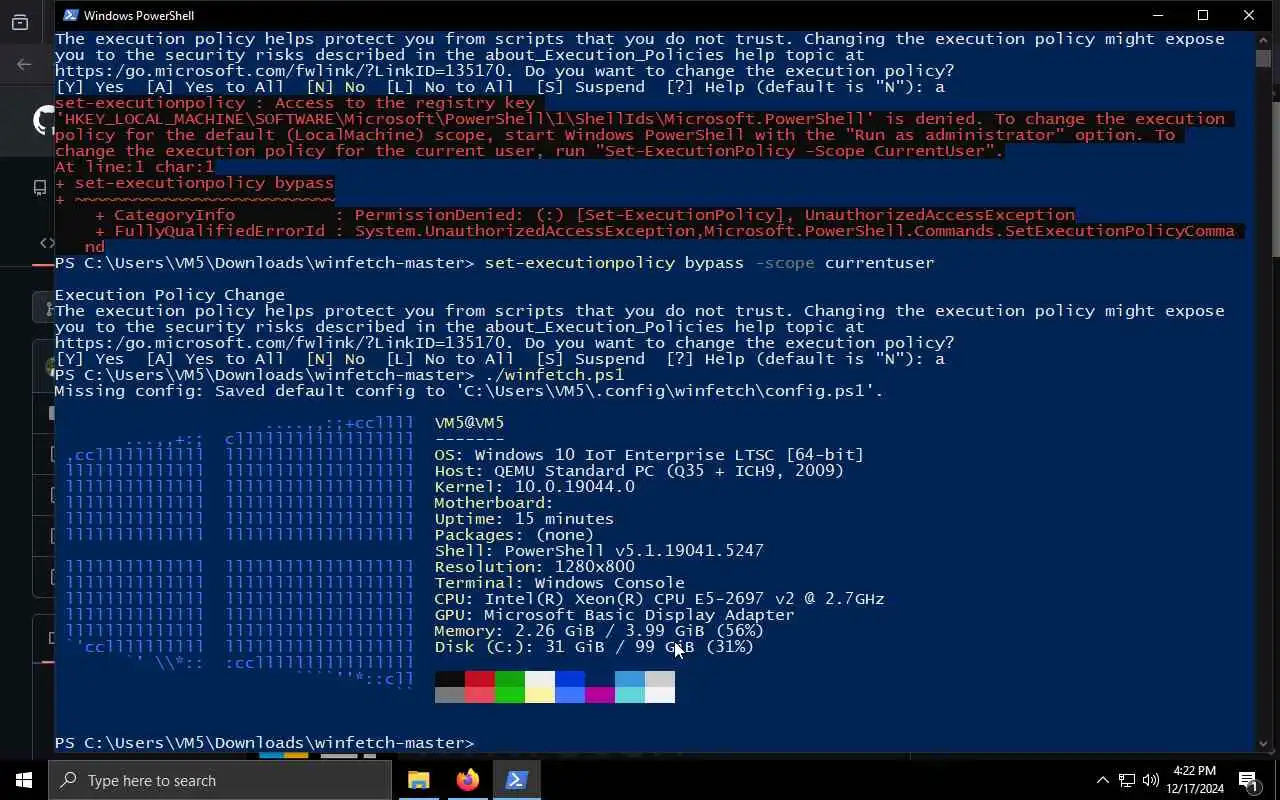Open the volume control tray icon
The height and width of the screenshot is (800, 1280).
click(1150, 780)
